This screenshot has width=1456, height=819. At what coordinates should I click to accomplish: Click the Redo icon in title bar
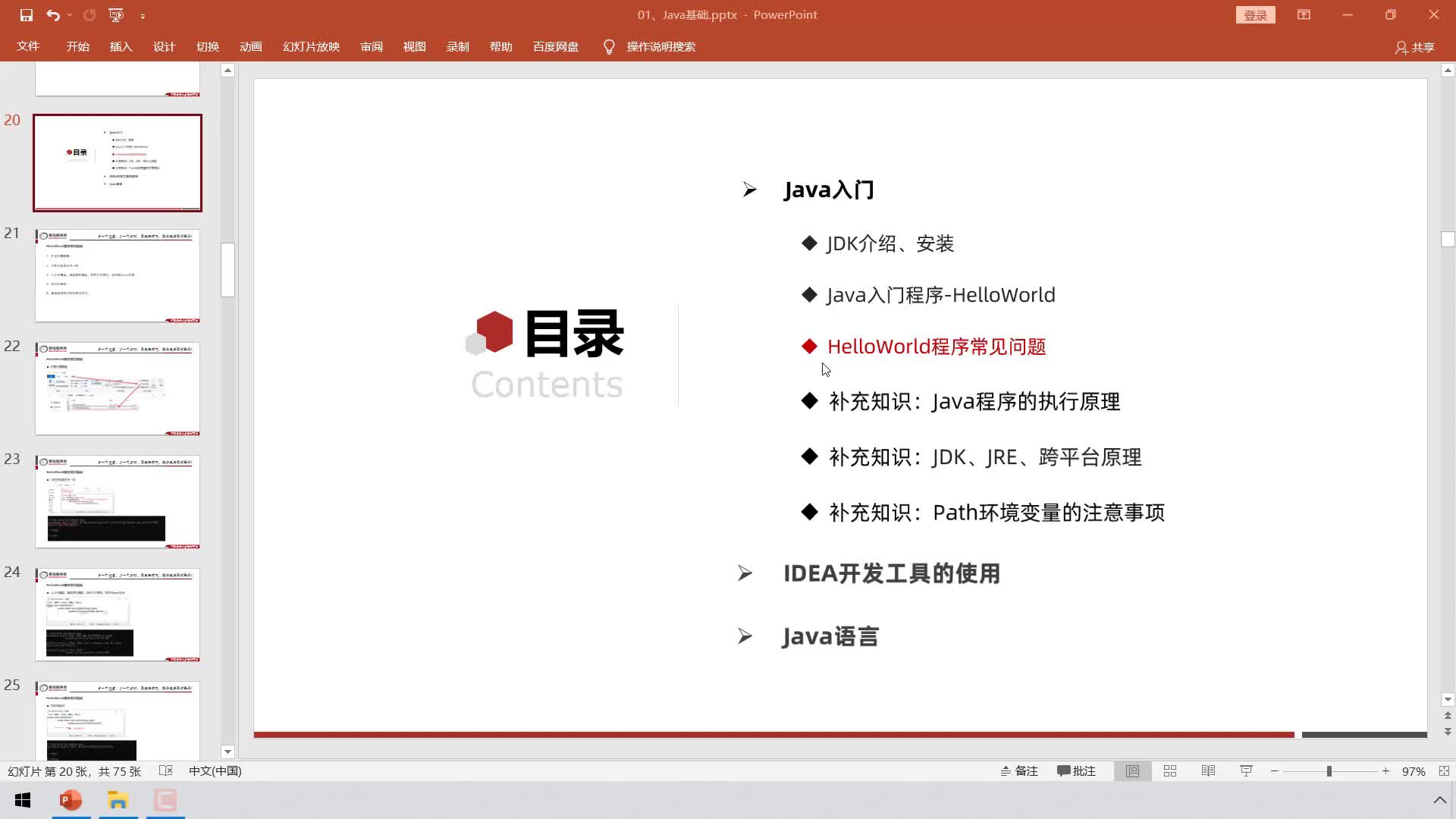89,15
